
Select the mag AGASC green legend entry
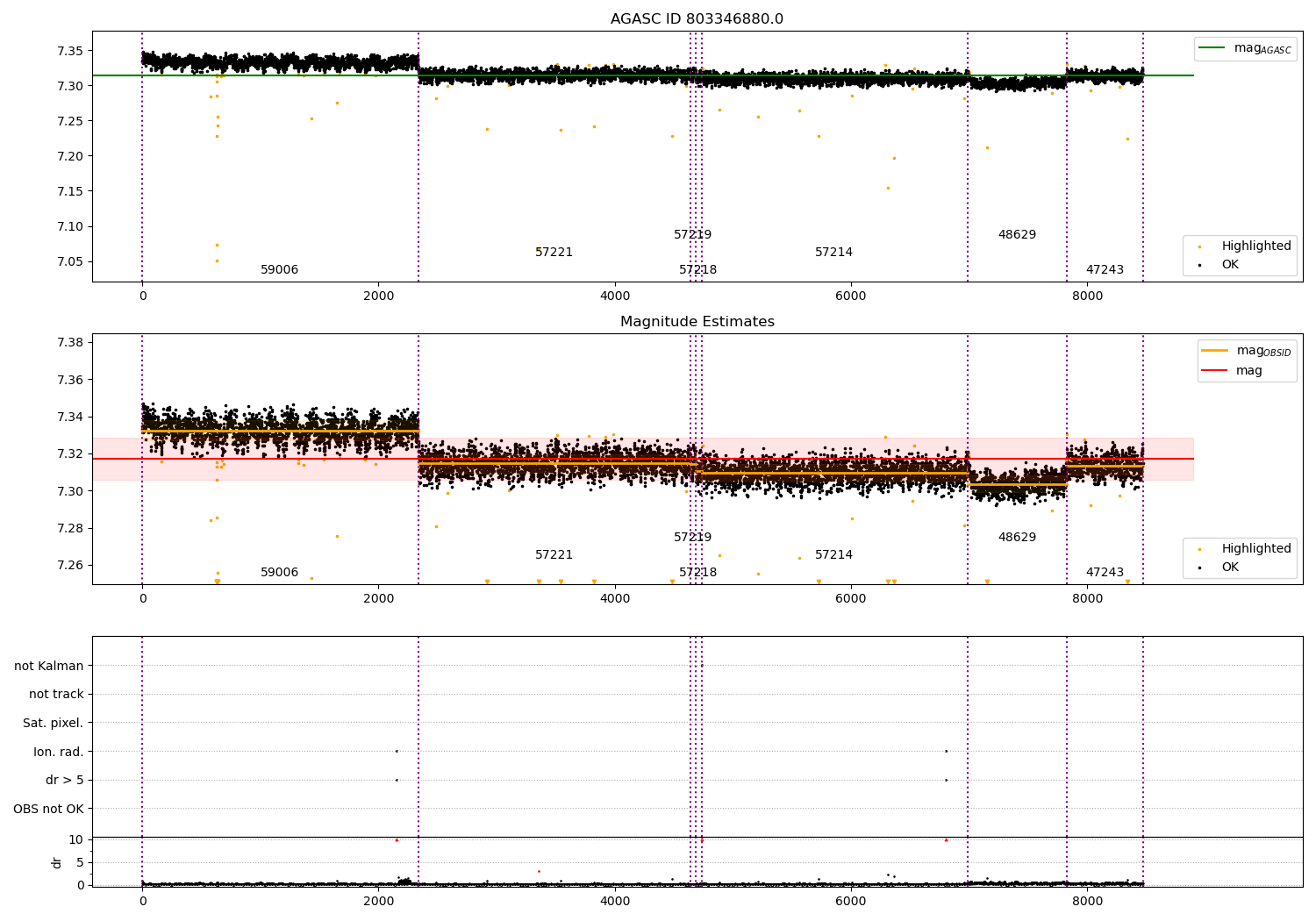[1245, 48]
